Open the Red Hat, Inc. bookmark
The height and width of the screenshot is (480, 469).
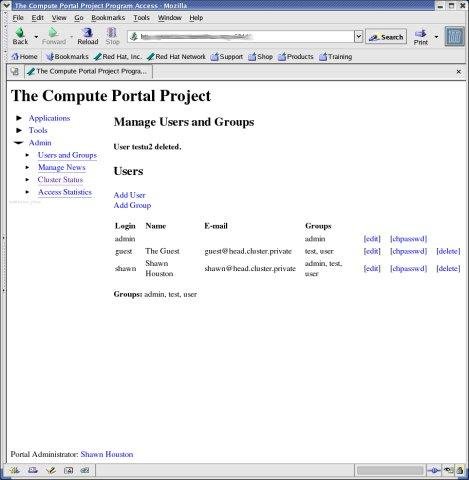tap(118, 57)
